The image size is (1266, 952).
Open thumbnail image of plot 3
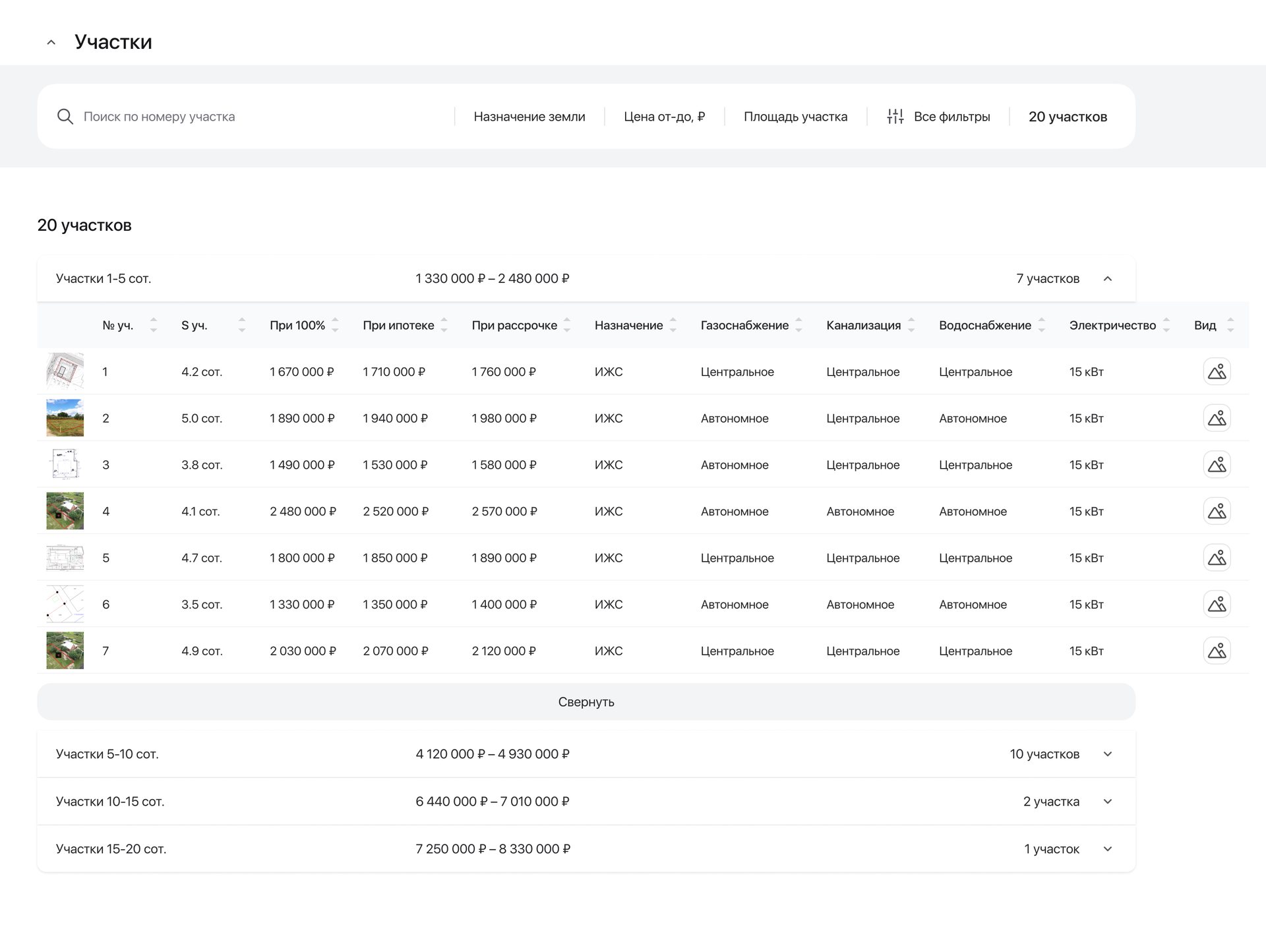tap(65, 464)
